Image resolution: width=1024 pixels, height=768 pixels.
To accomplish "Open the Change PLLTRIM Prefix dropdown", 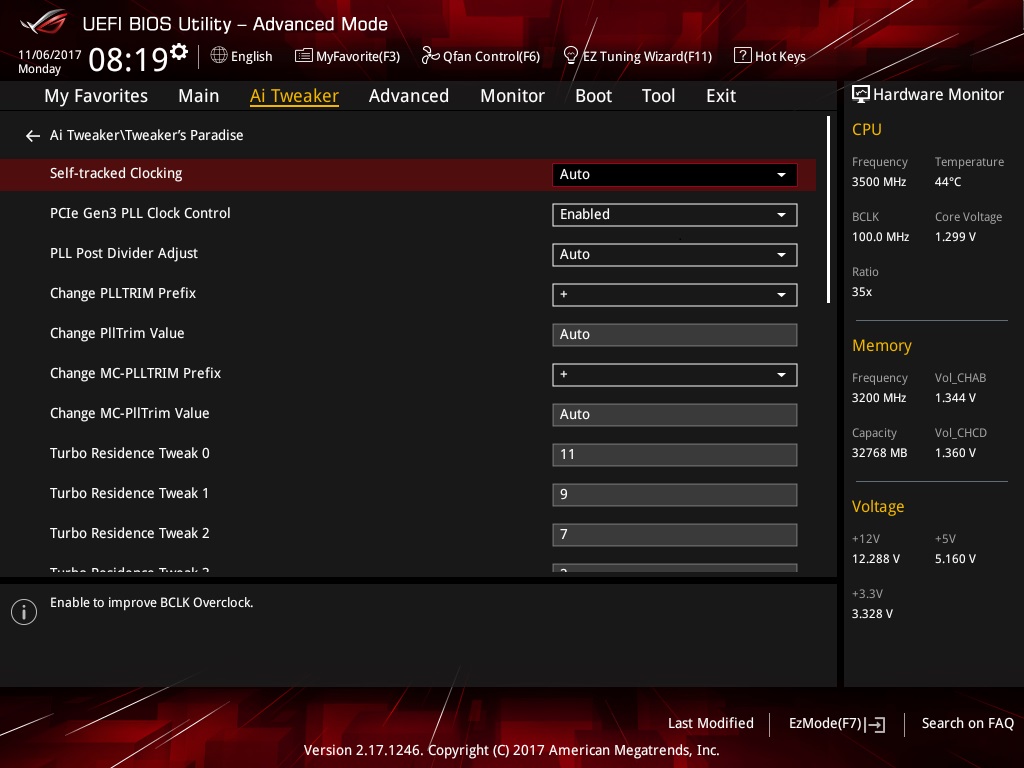I will [675, 295].
